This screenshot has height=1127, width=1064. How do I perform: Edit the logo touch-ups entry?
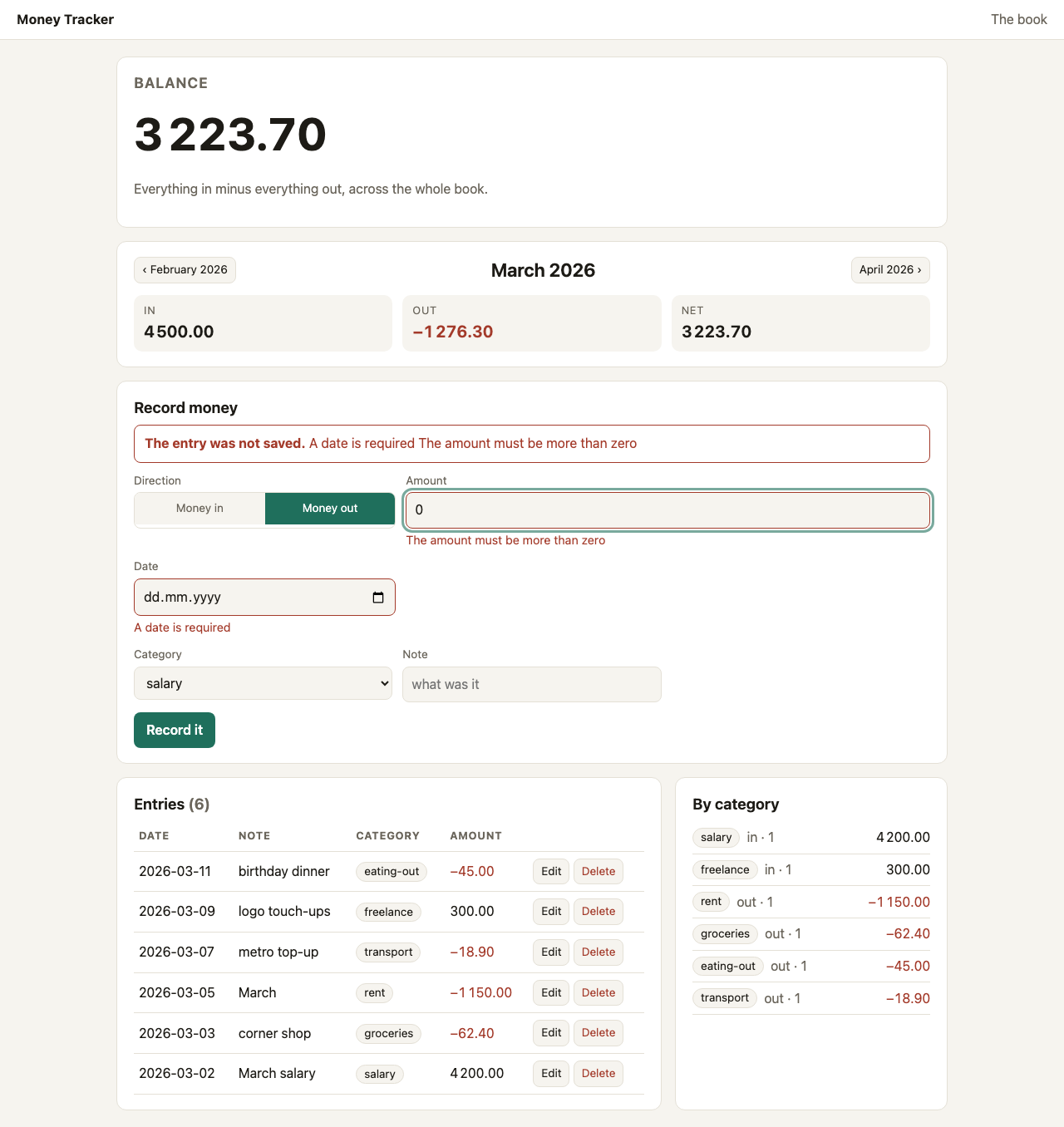coord(551,911)
